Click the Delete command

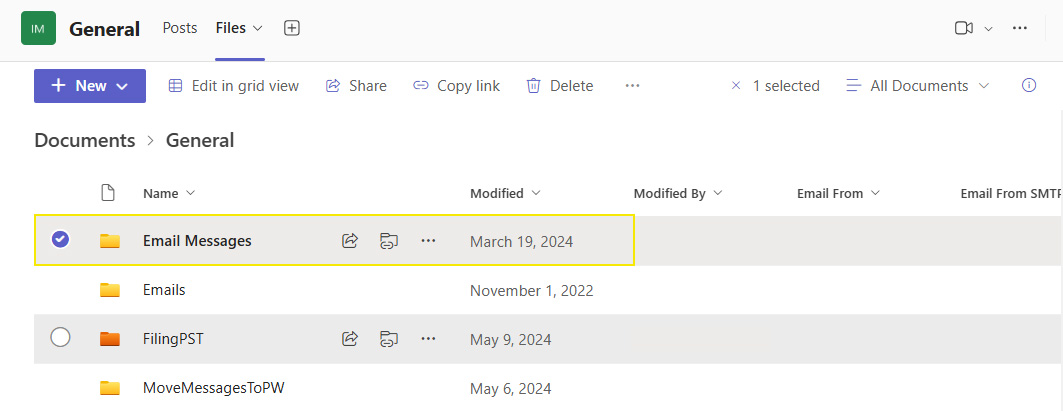point(560,86)
